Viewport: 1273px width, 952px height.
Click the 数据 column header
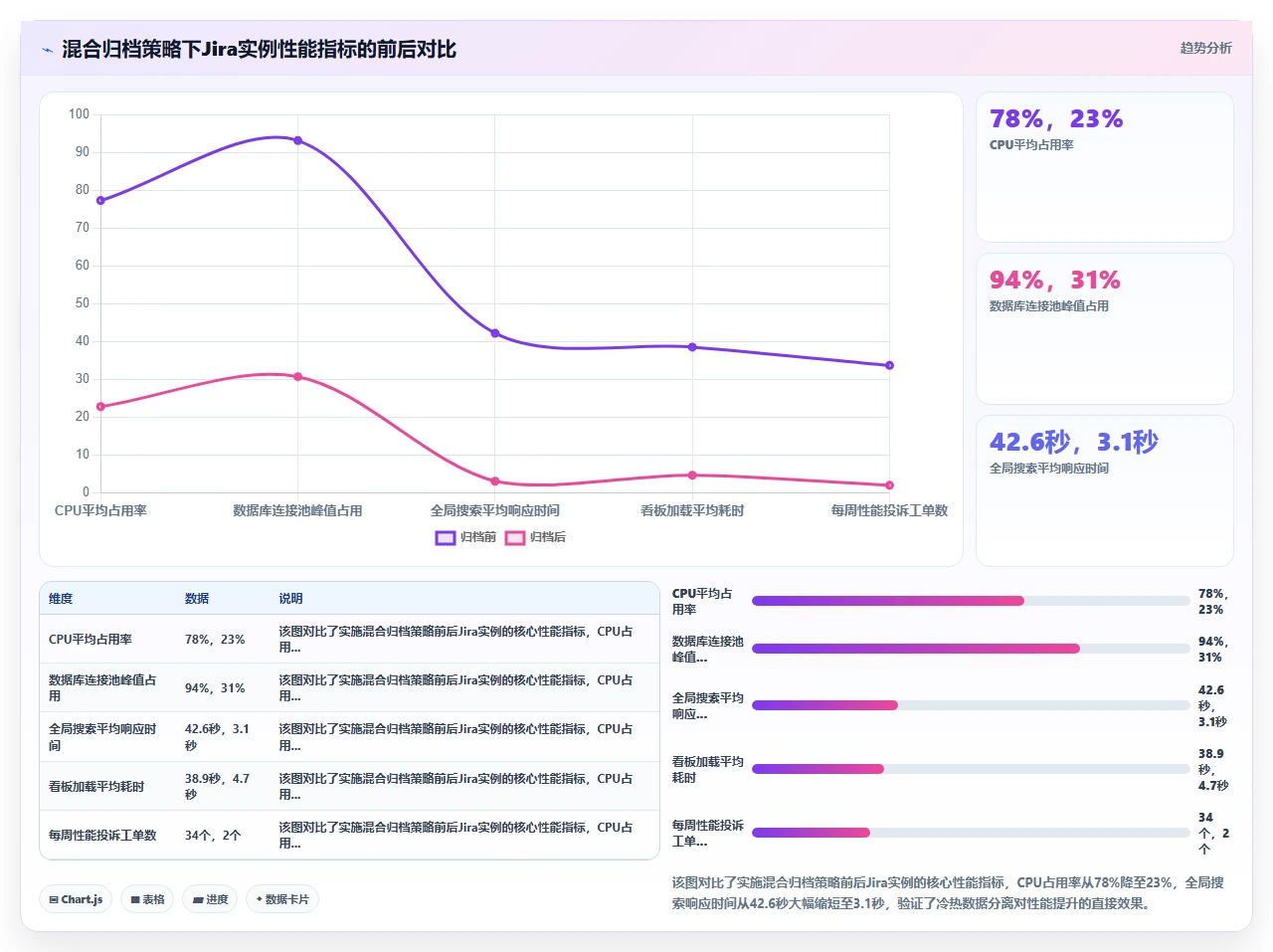197,599
